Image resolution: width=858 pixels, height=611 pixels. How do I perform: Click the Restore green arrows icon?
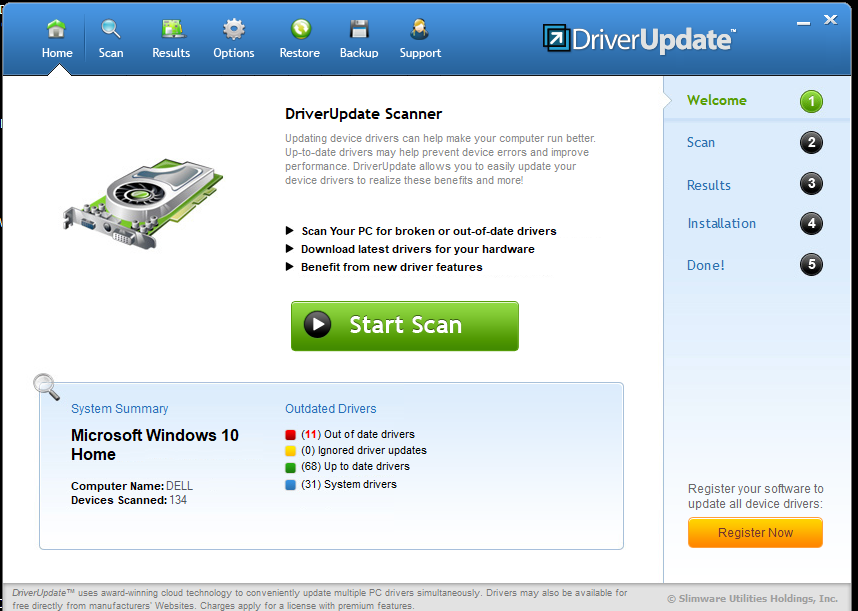tap(300, 28)
